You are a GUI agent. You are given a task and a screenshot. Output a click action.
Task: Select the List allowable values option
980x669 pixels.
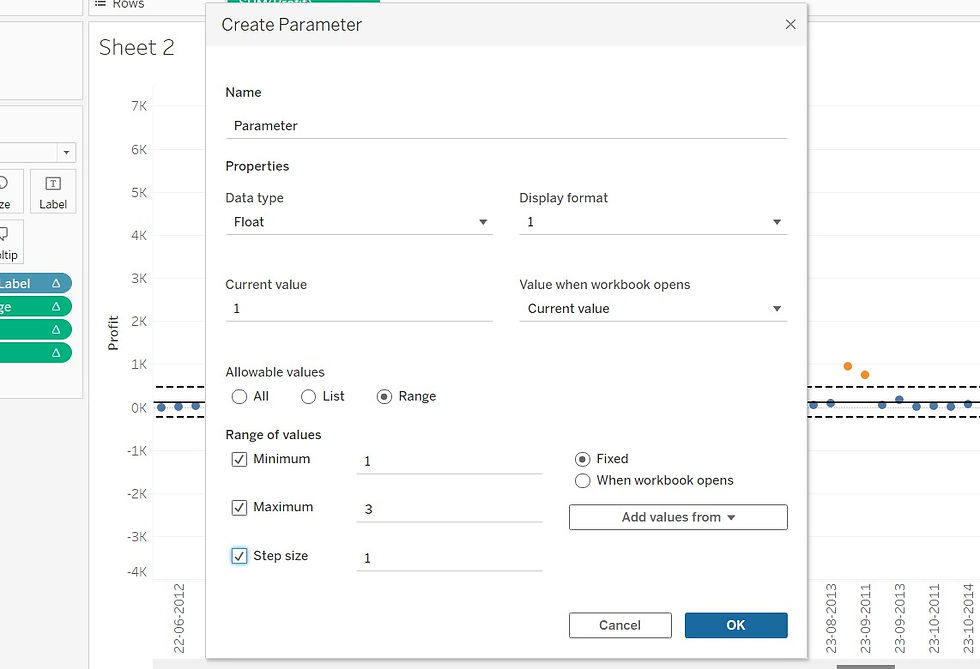pyautogui.click(x=308, y=396)
